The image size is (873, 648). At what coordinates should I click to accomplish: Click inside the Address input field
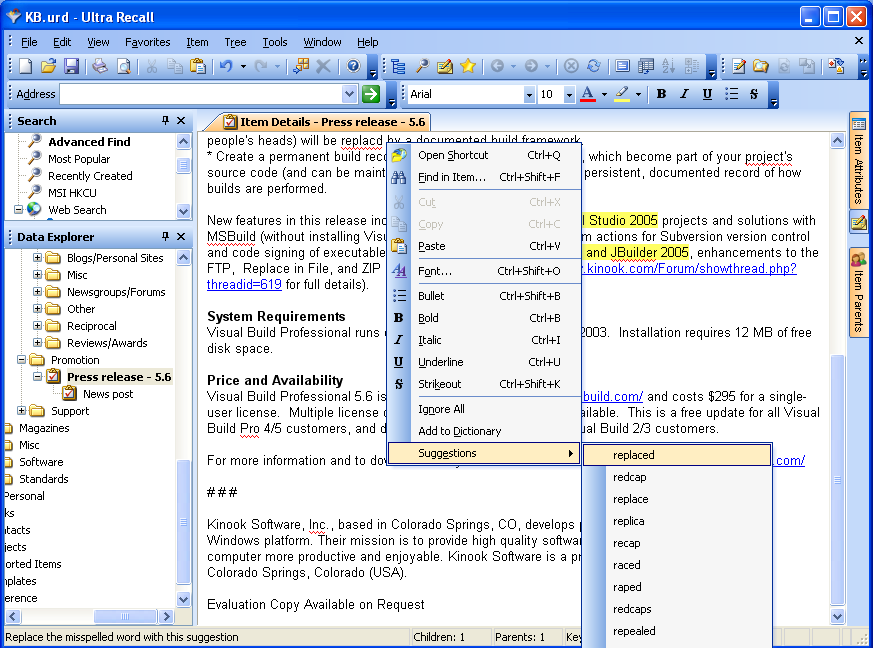[200, 94]
